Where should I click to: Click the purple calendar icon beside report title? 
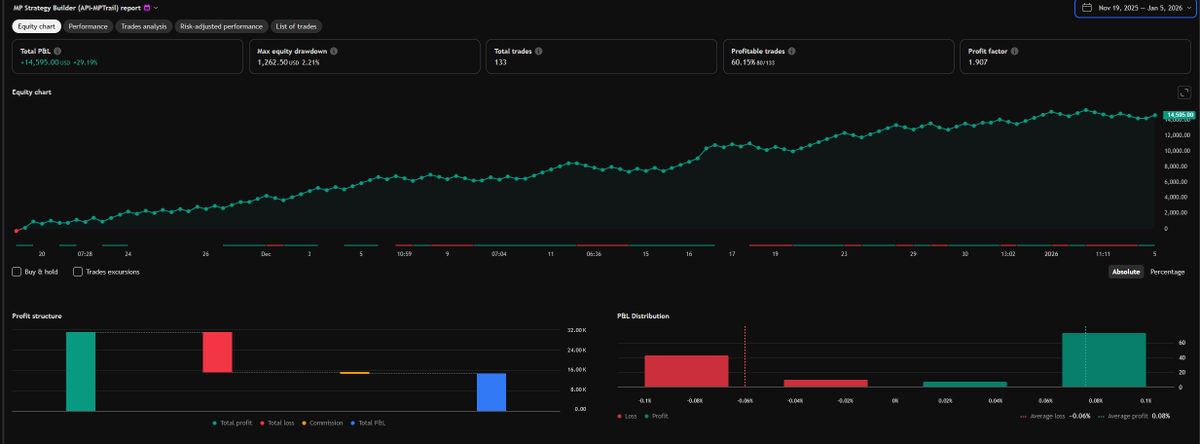click(148, 7)
